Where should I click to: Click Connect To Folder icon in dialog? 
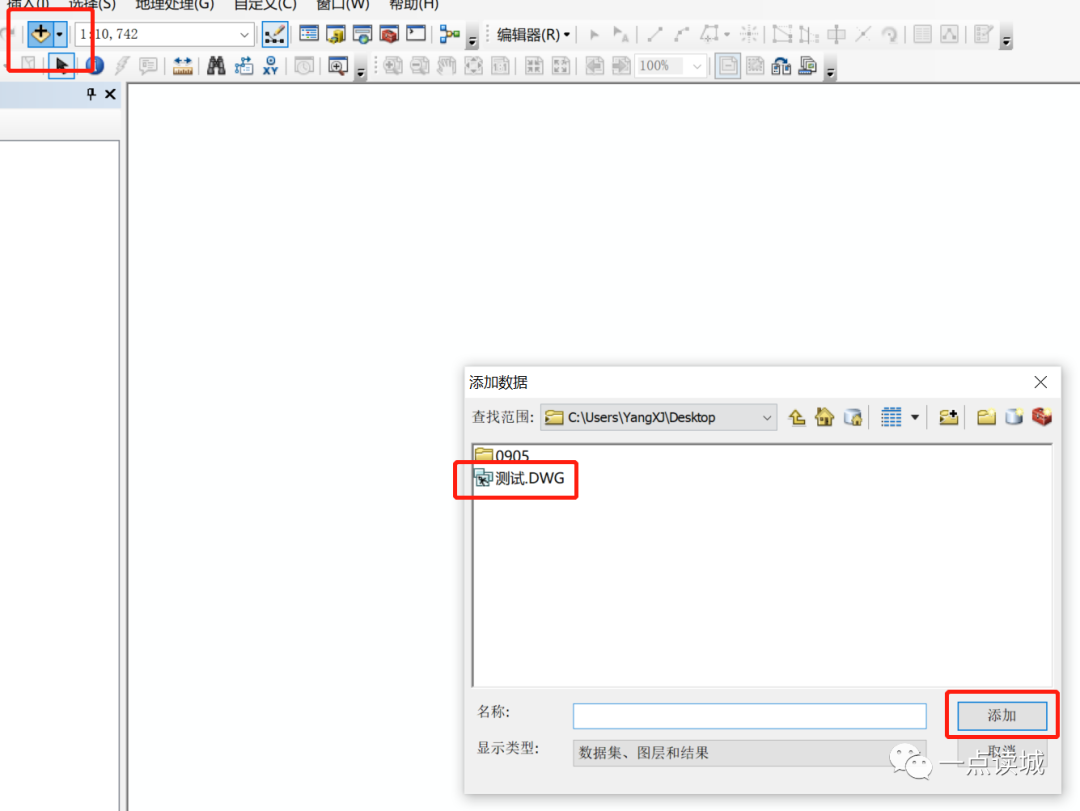coord(948,417)
